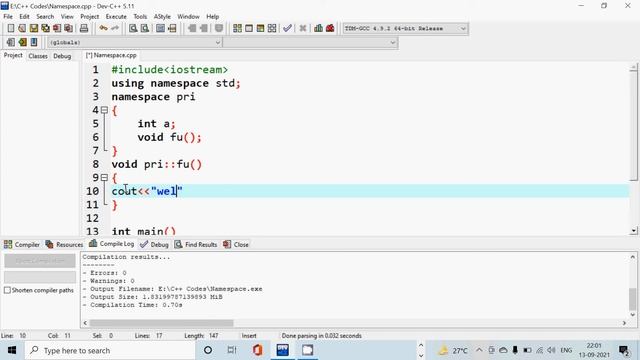The height and width of the screenshot is (360, 640).
Task: Click the Insert snippet icon in second toolbar
Action: click(x=11, y=42)
